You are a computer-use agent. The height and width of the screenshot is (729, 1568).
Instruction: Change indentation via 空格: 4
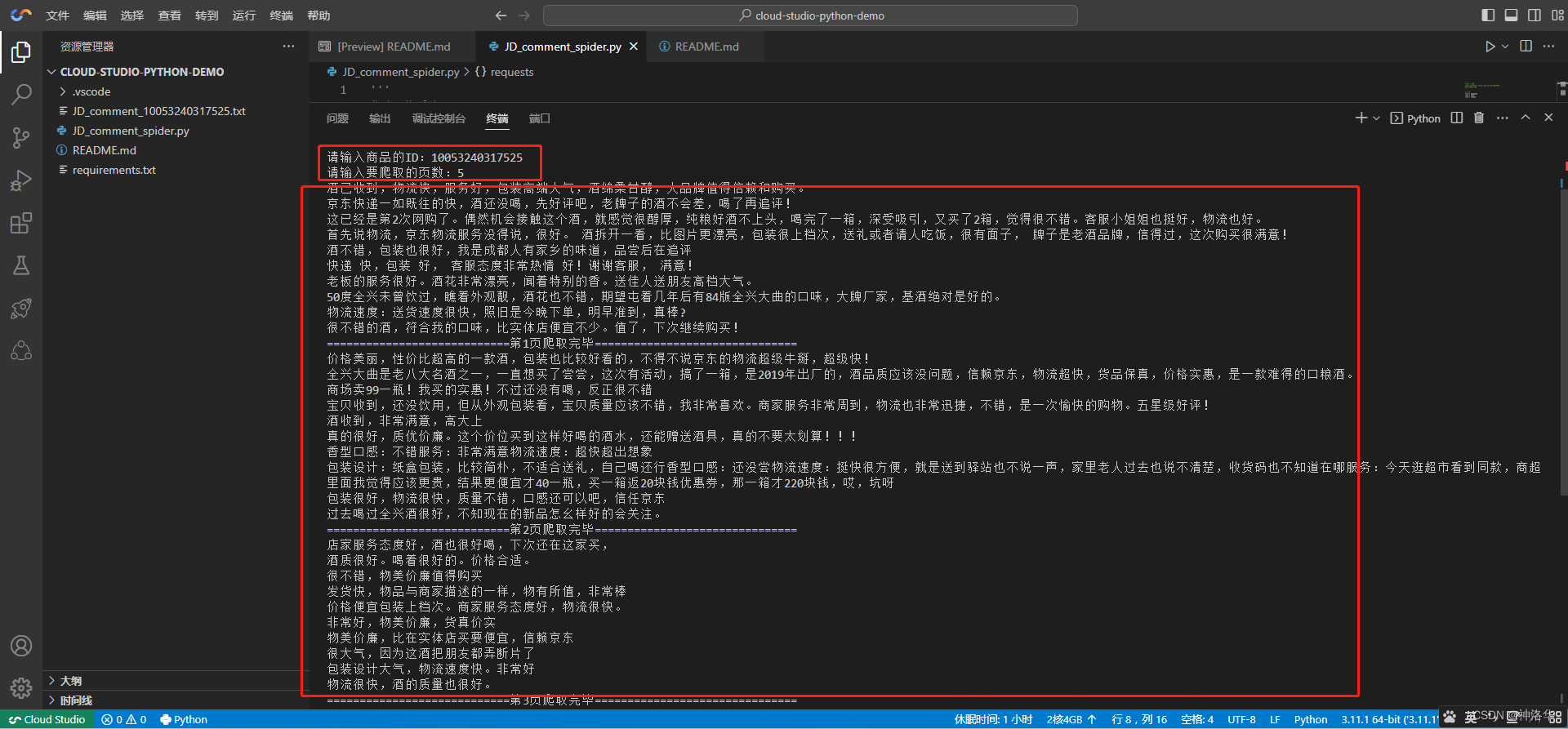point(1196,719)
